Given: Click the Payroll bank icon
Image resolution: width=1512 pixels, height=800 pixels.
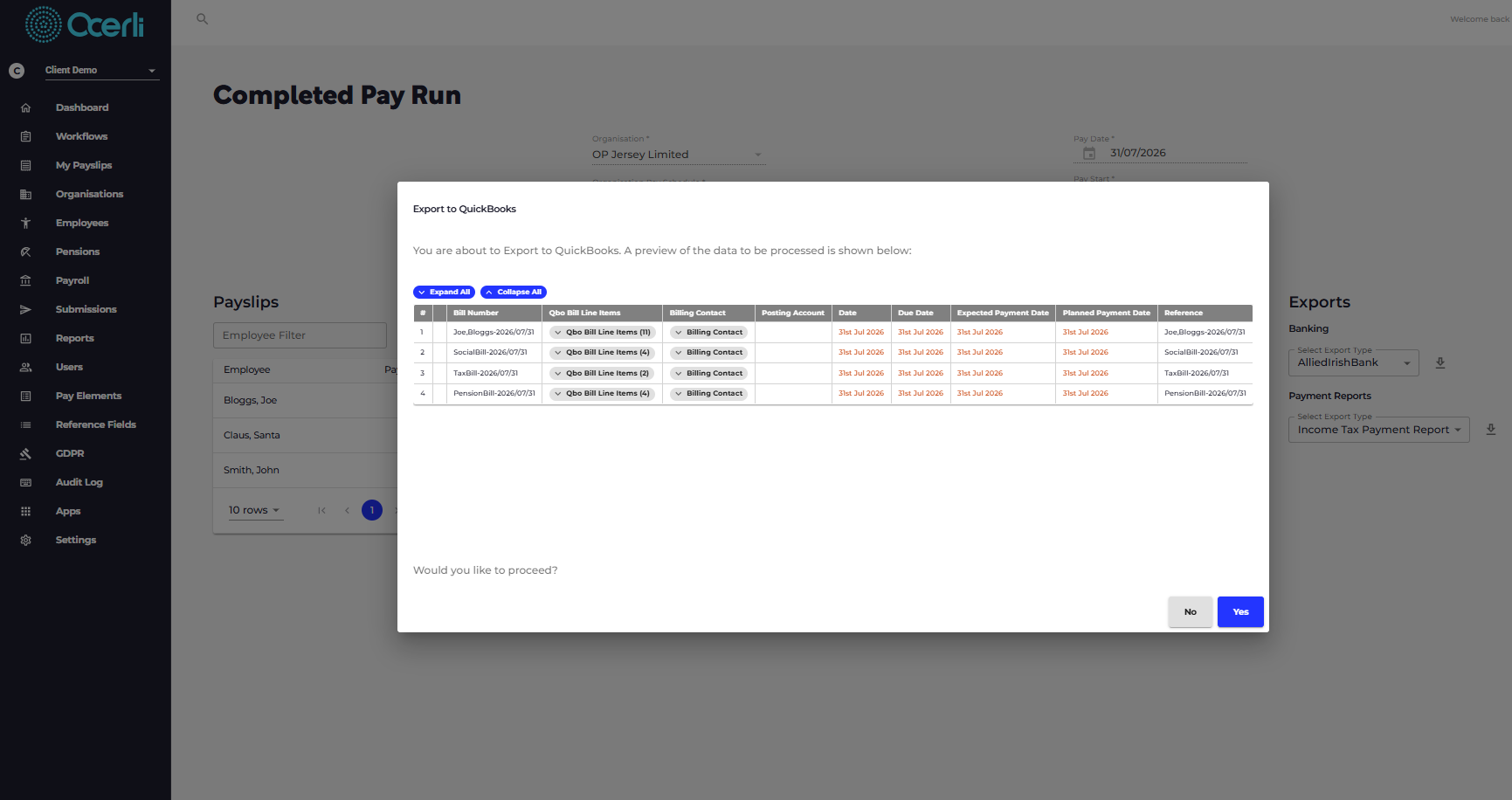Looking at the screenshot, I should (25, 280).
